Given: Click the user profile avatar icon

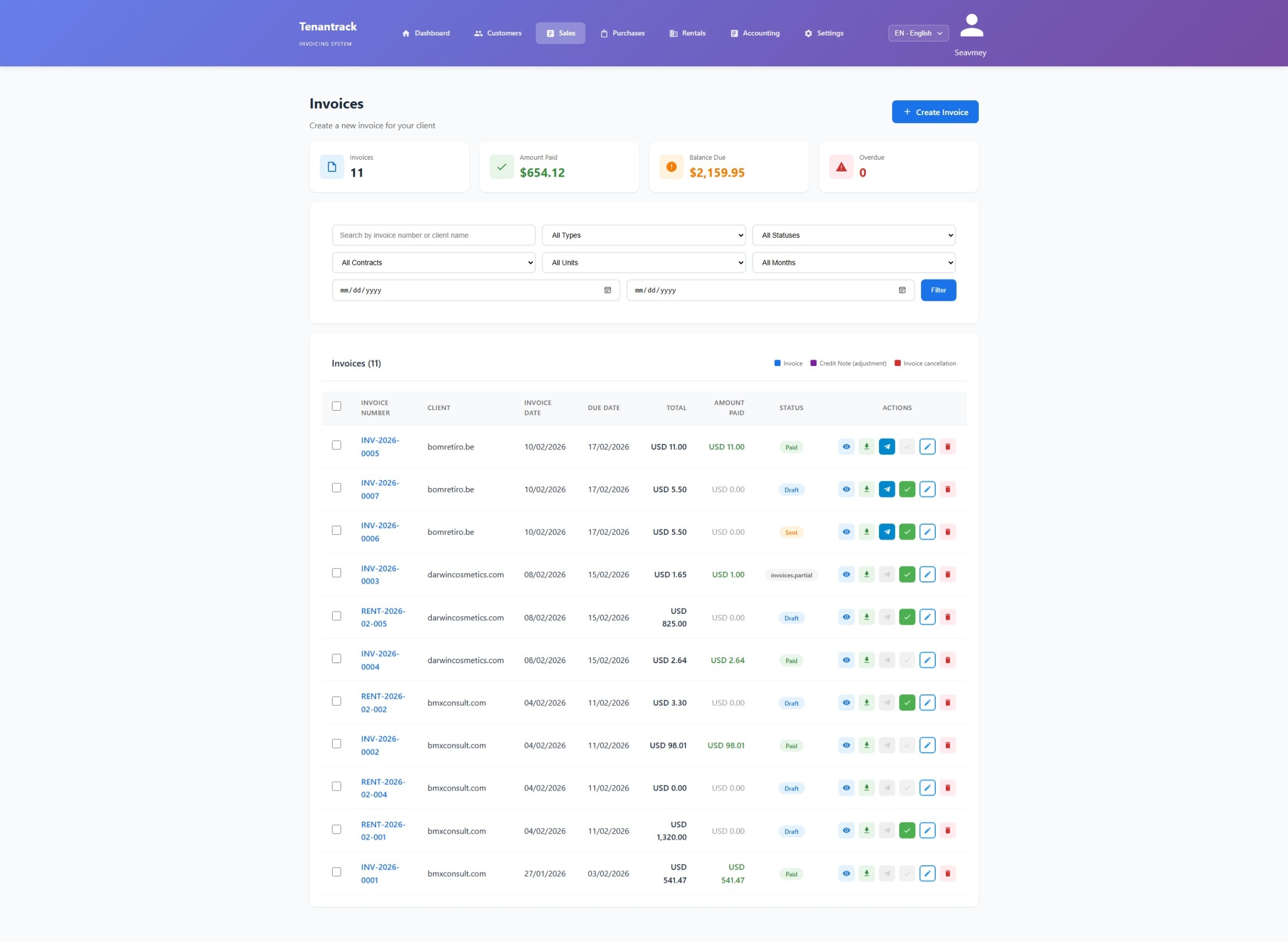Looking at the screenshot, I should pyautogui.click(x=971, y=26).
